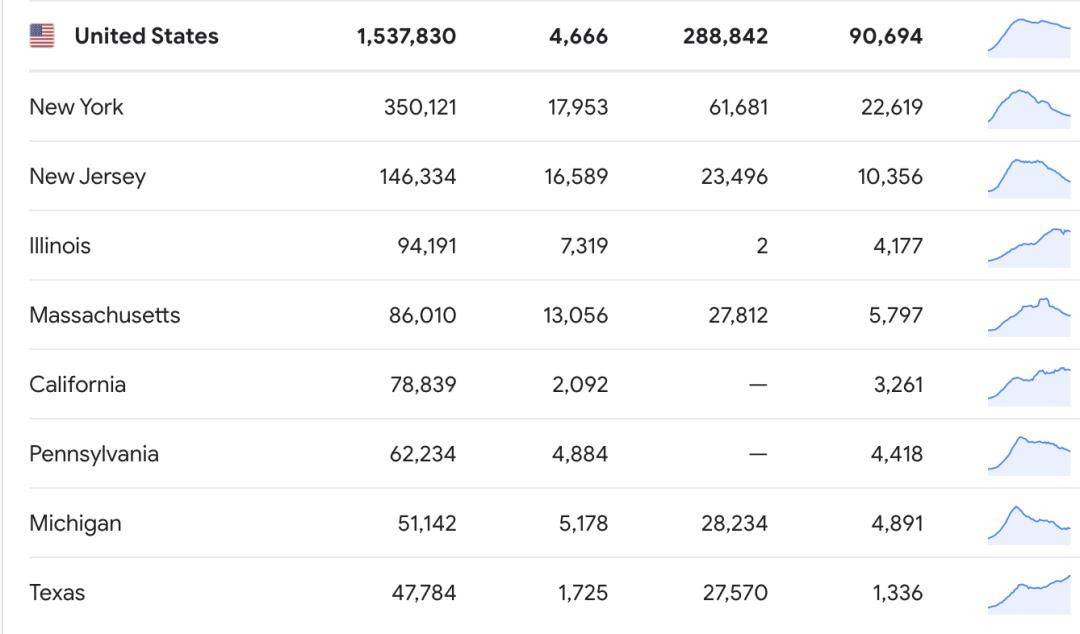Select the New Jersey row name
1080x634 pixels.
(x=87, y=177)
